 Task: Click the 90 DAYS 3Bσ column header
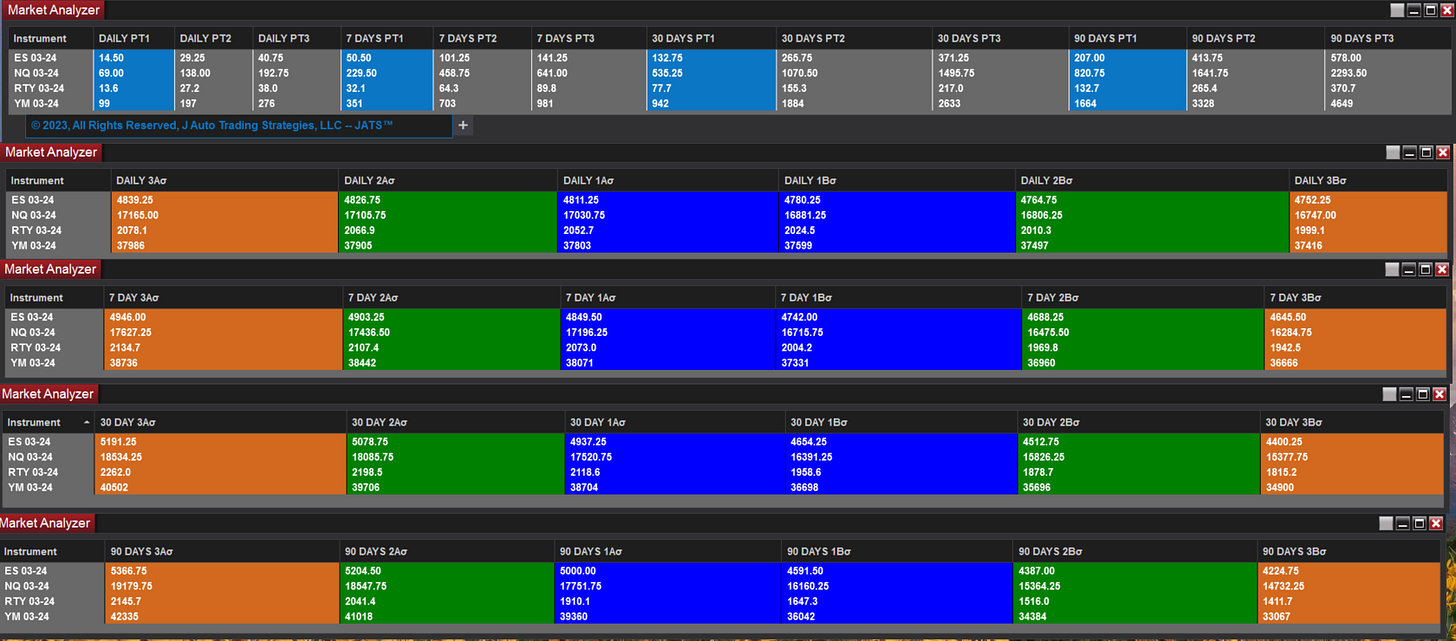tap(1350, 551)
